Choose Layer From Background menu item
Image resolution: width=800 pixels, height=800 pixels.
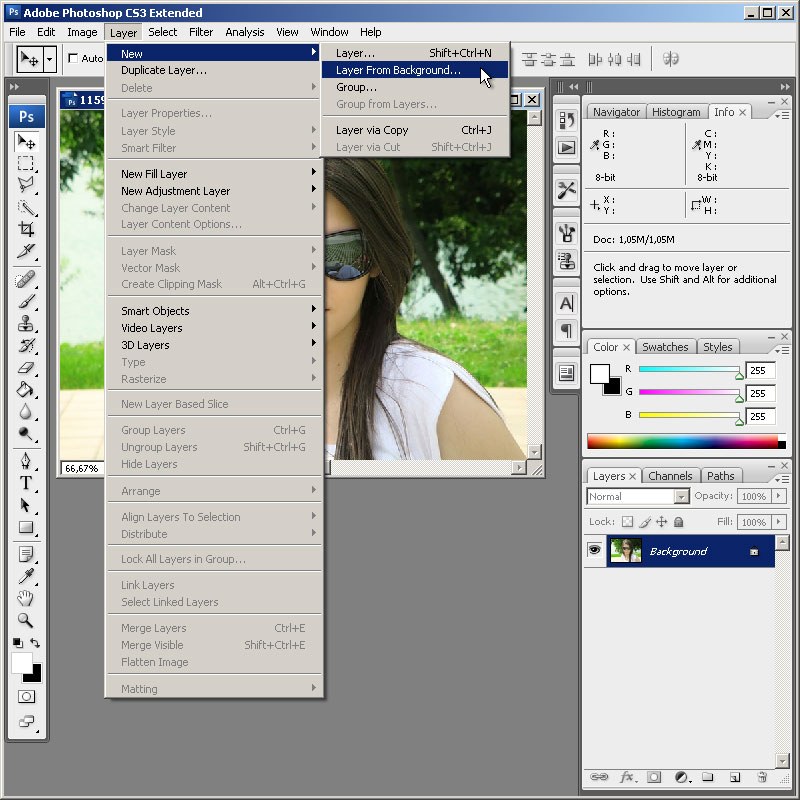pyautogui.click(x=415, y=70)
